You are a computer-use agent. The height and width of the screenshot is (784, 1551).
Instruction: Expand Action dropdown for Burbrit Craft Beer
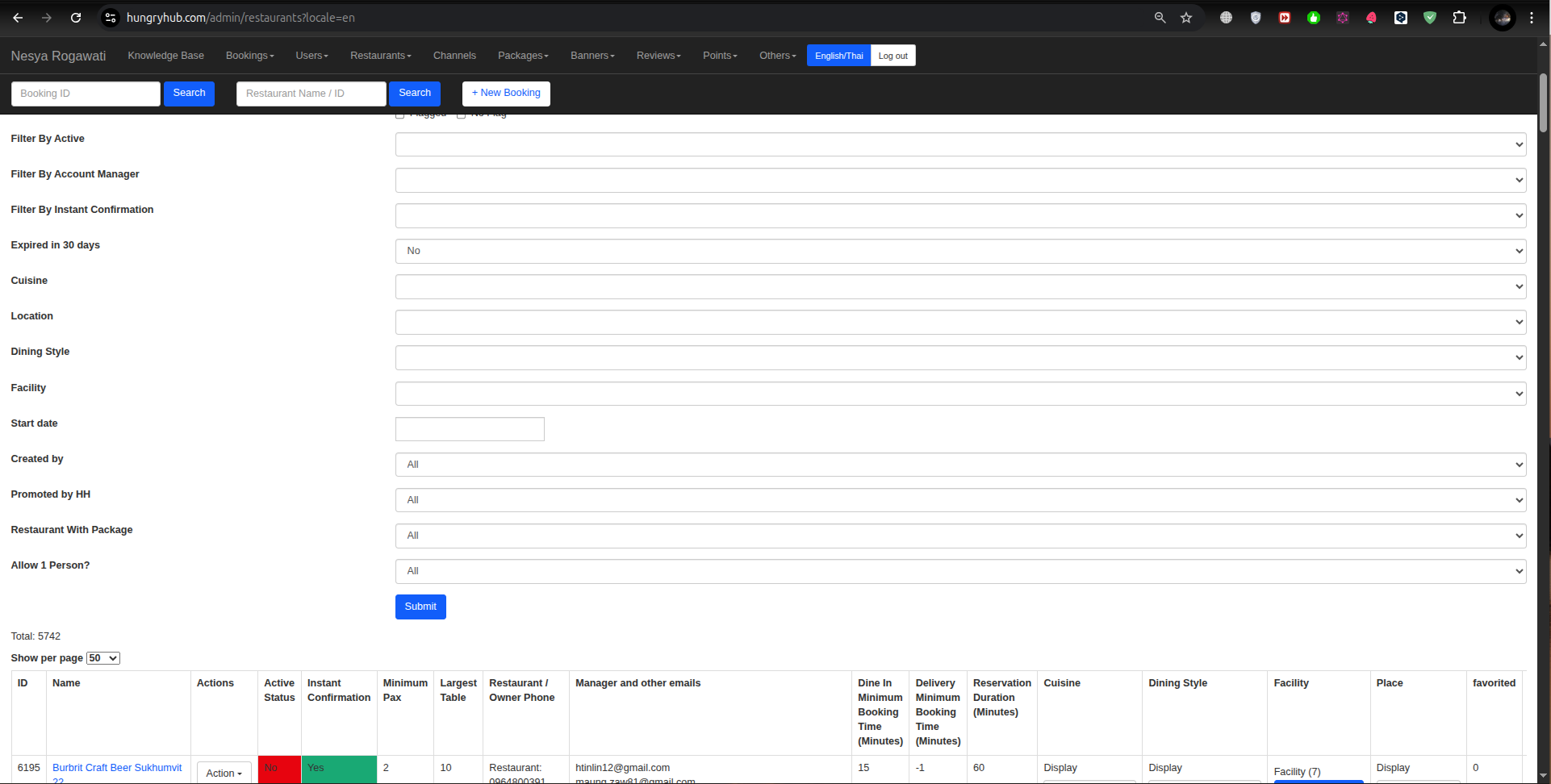coord(224,773)
